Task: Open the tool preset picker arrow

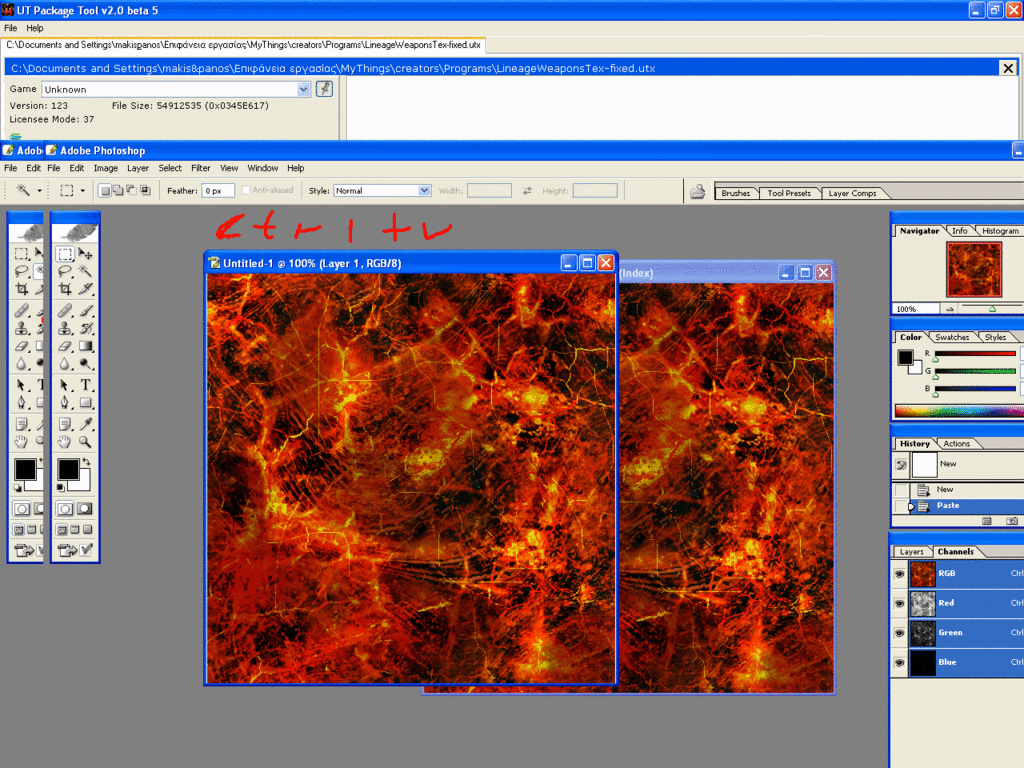Action: click(x=40, y=190)
